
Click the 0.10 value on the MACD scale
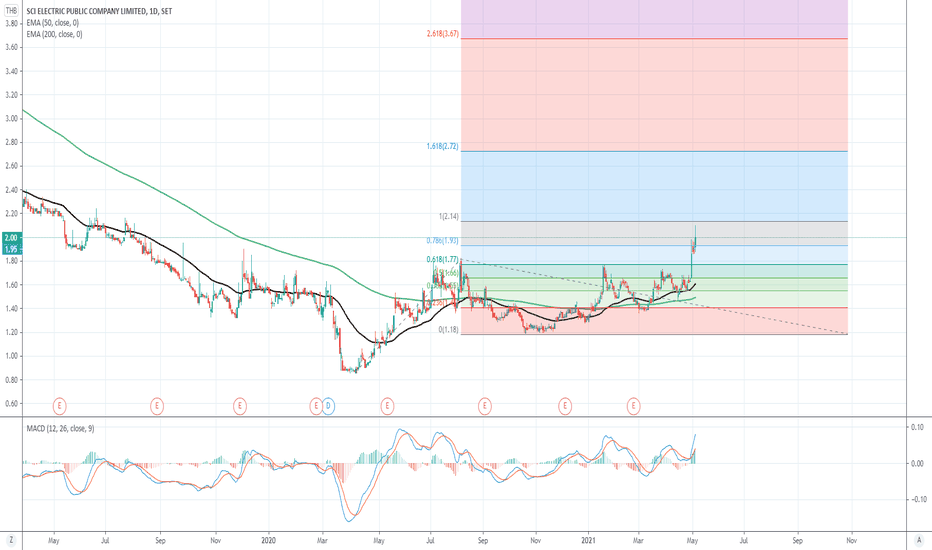[917, 427]
